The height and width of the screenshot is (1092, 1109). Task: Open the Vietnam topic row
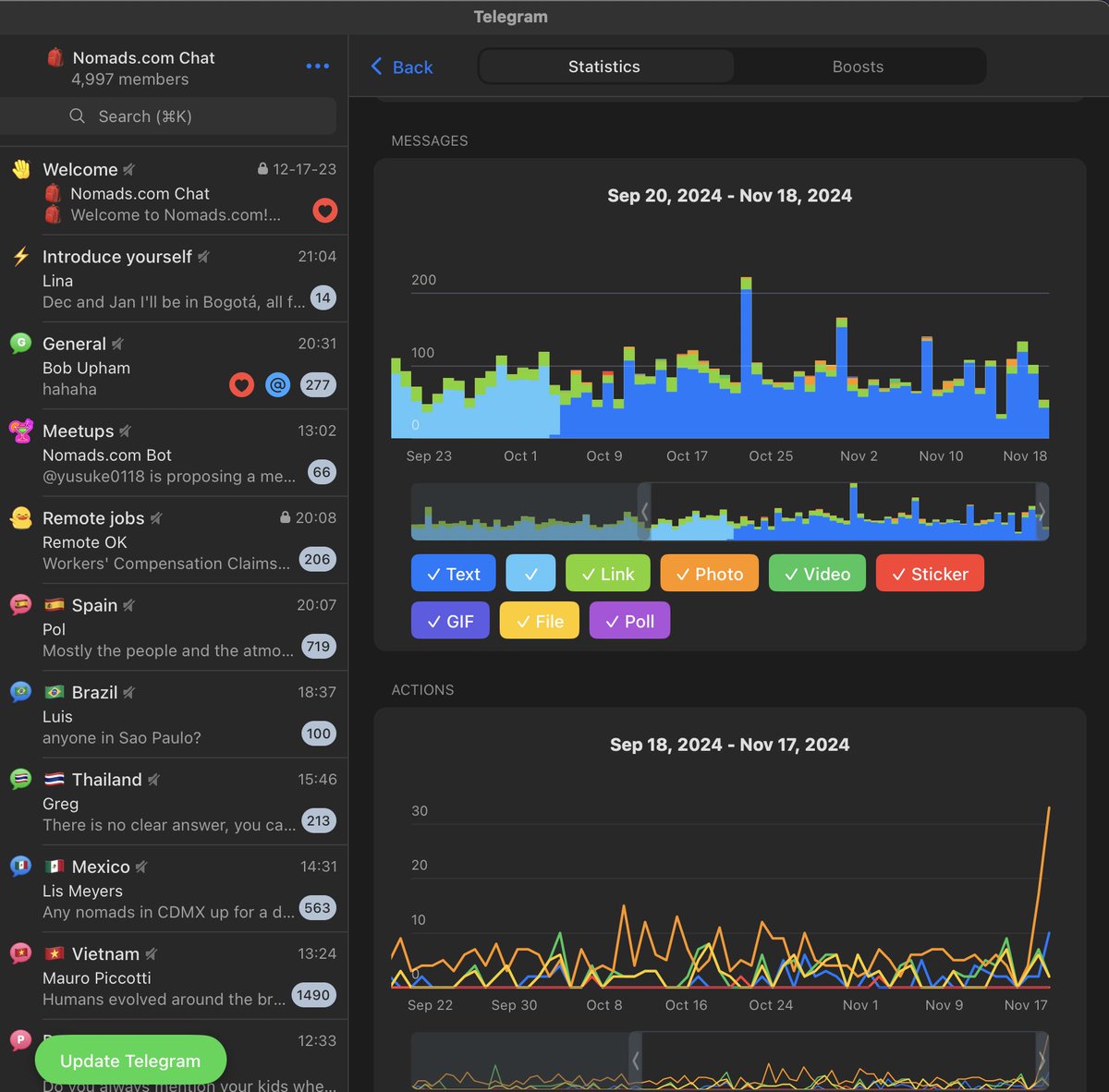[174, 976]
